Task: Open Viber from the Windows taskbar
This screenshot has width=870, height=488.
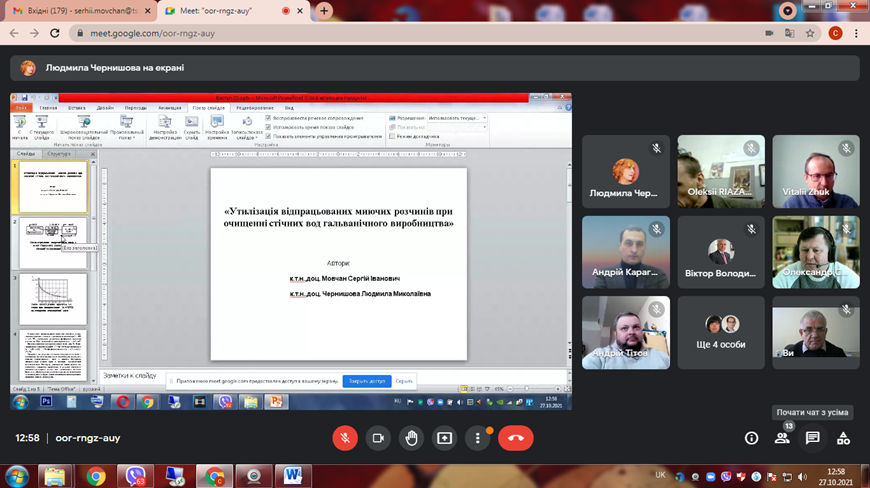Action: [135, 476]
